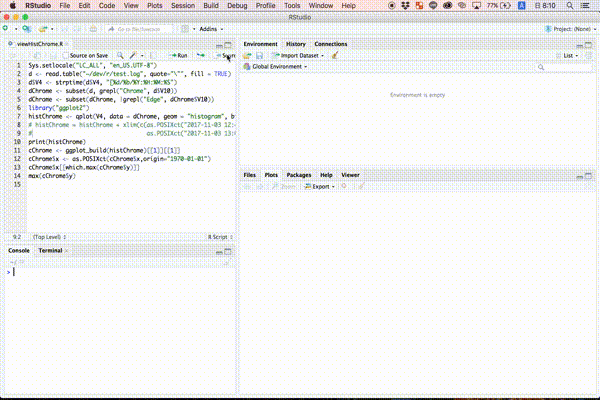Switch to the Packages tab

[x=298, y=175]
